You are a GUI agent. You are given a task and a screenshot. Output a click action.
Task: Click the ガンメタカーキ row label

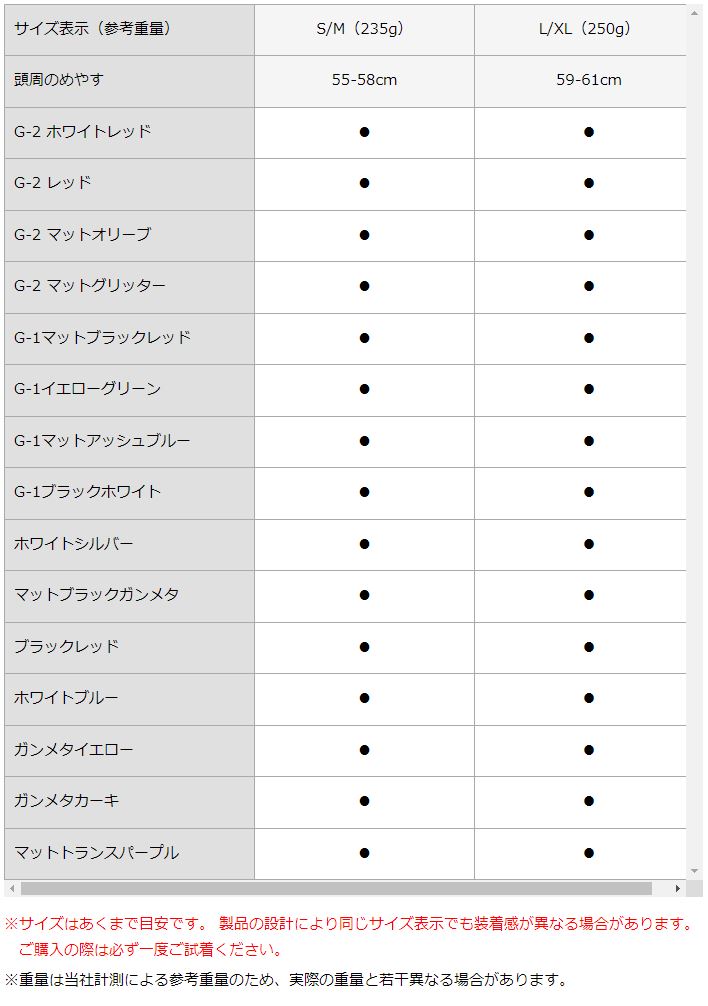[x=130, y=801]
